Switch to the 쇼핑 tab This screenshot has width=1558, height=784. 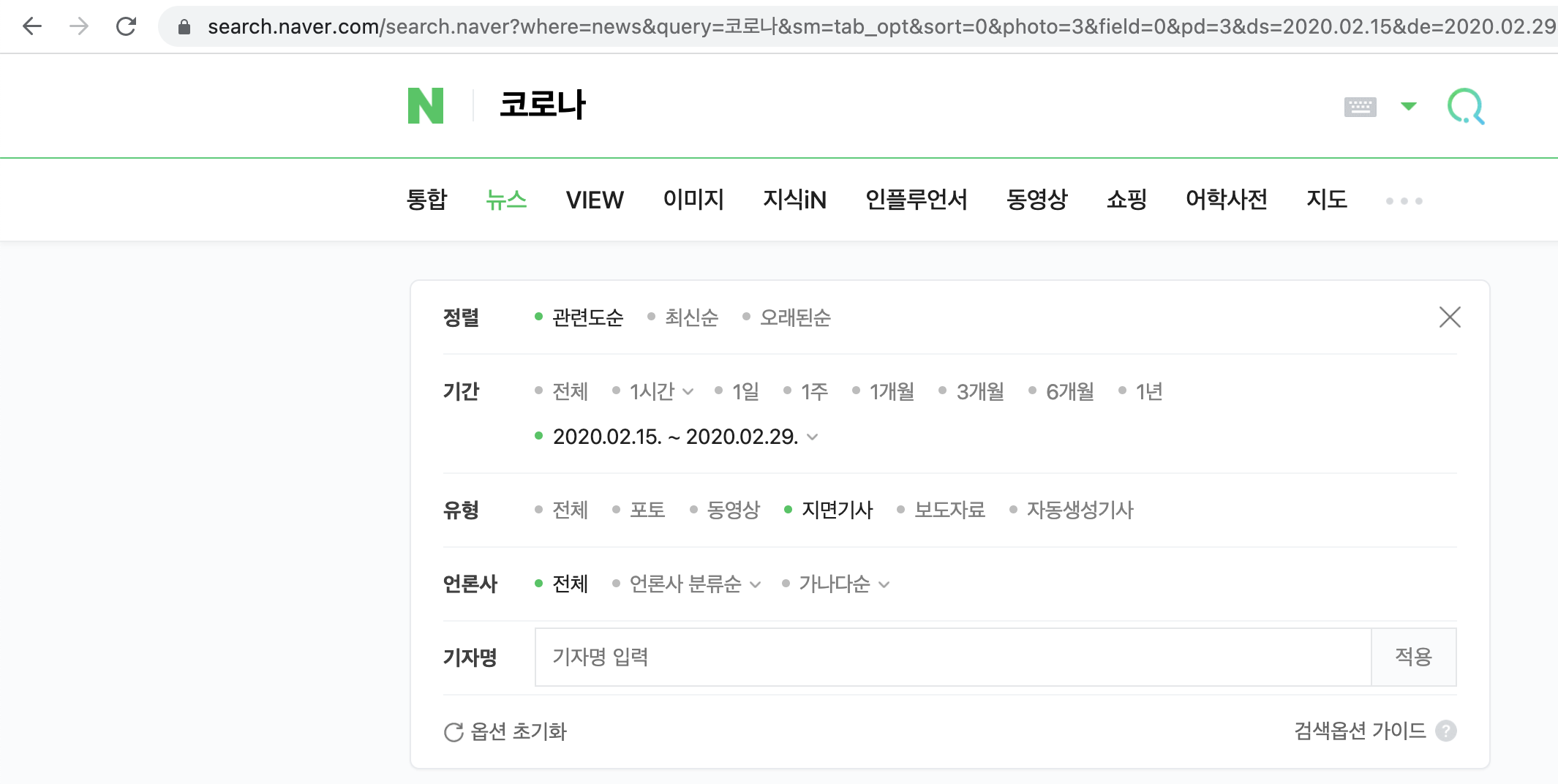[x=1126, y=200]
